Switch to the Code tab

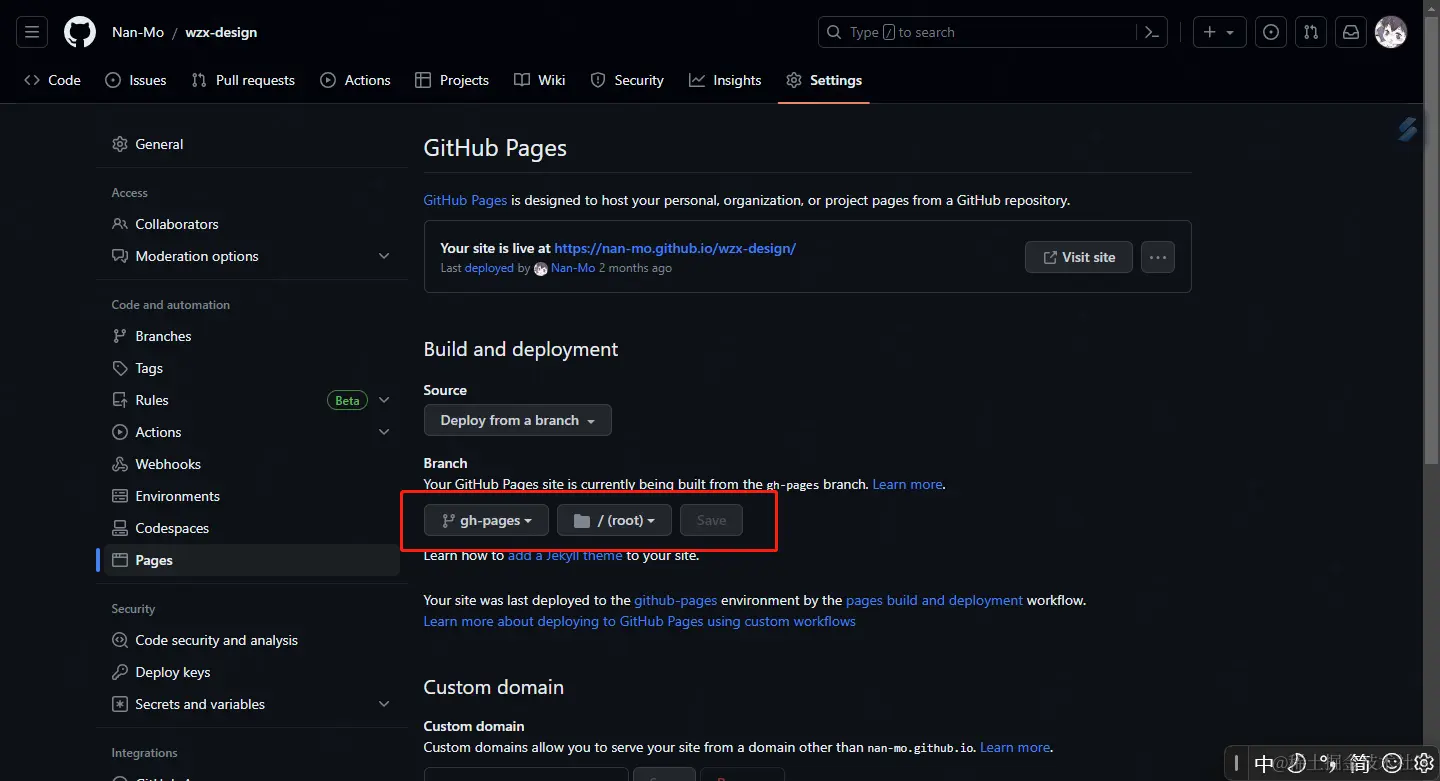tap(52, 80)
